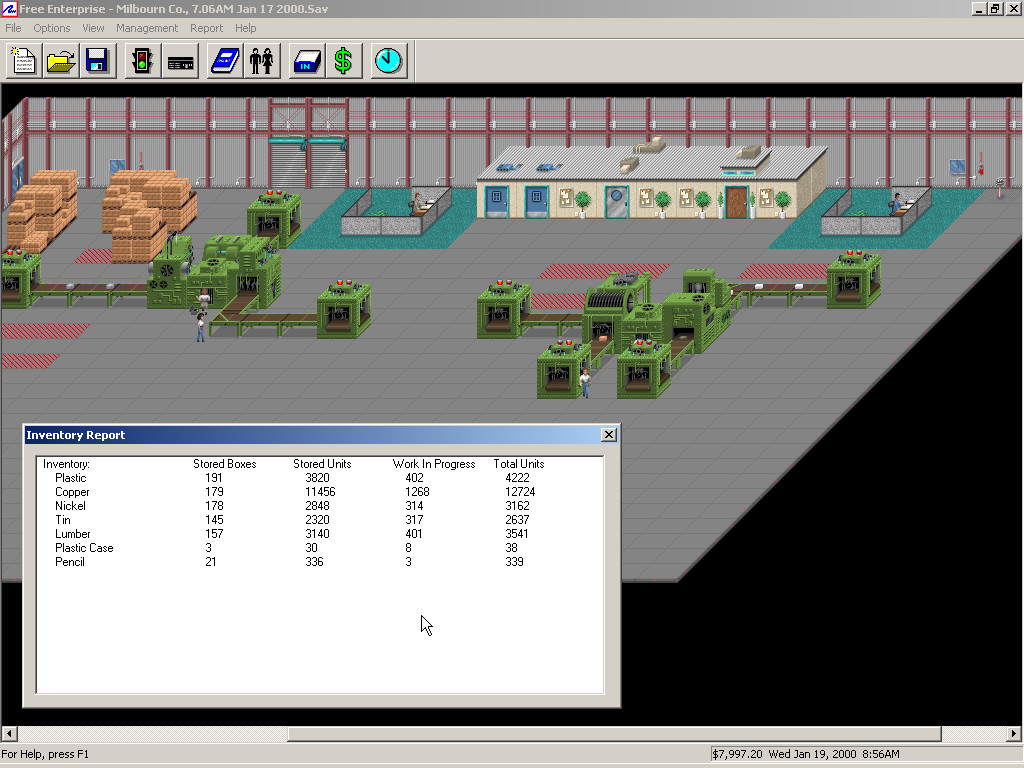This screenshot has width=1024, height=768.
Task: Click the cyan clock toolbar icon
Action: (389, 61)
